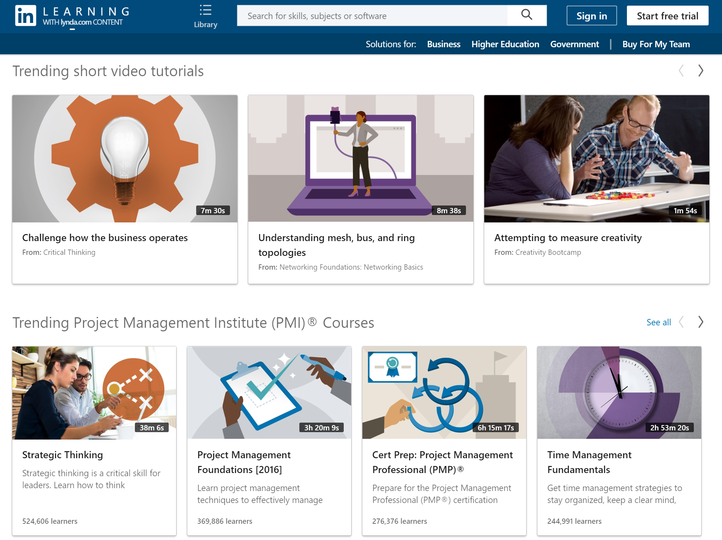This screenshot has width=722, height=540.
Task: Click the Creativity Bootcamp course link
Action: pos(548,252)
